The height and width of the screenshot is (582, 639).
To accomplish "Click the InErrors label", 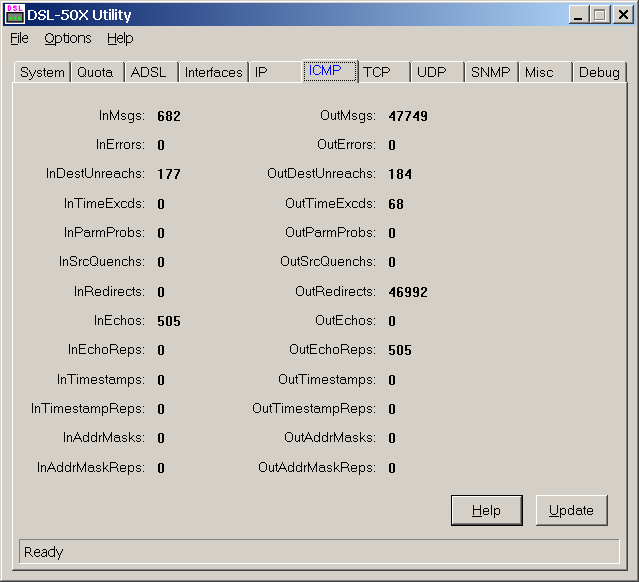I will (x=120, y=144).
